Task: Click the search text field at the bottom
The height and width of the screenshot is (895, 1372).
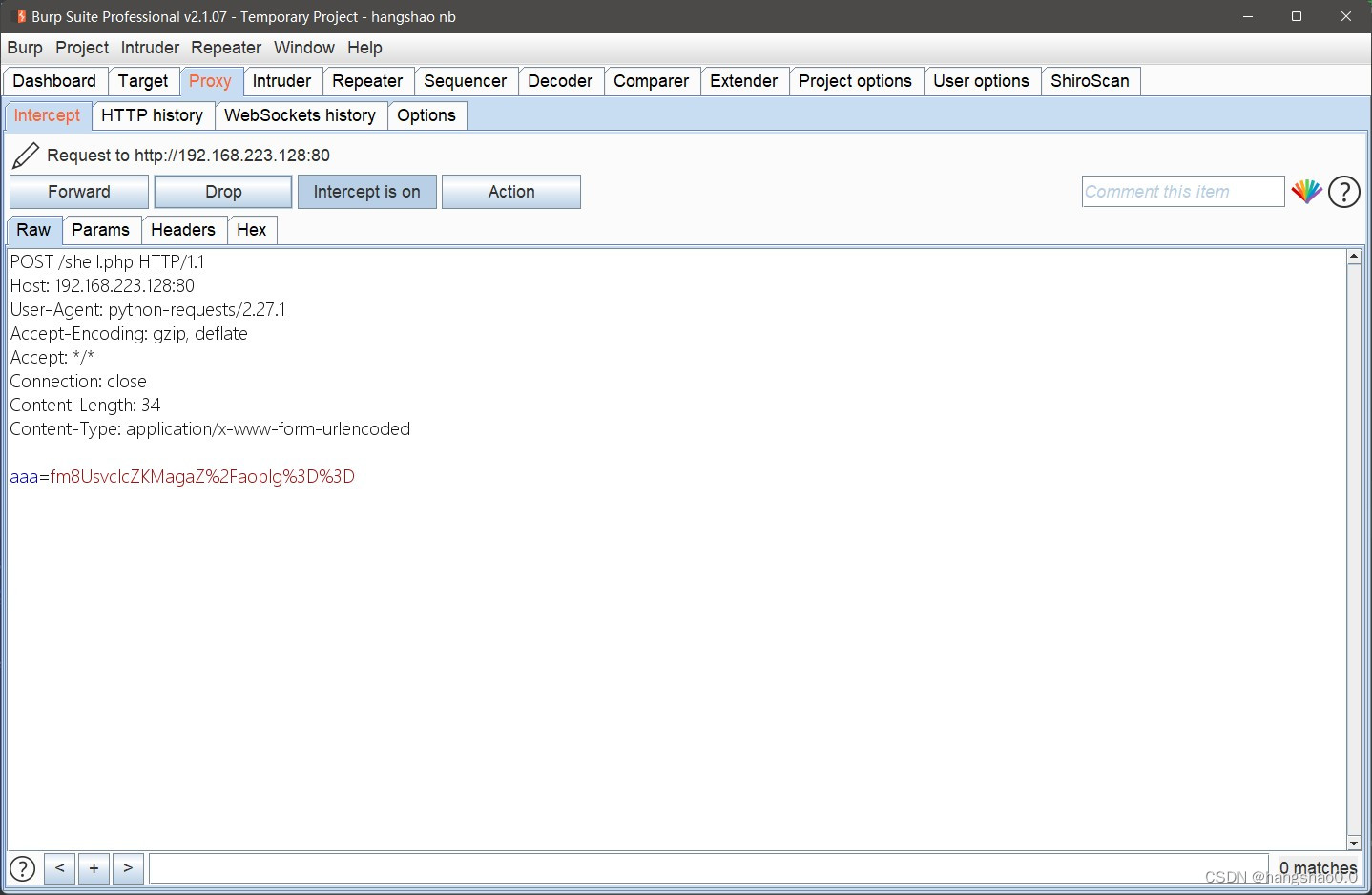Action: pos(709,868)
